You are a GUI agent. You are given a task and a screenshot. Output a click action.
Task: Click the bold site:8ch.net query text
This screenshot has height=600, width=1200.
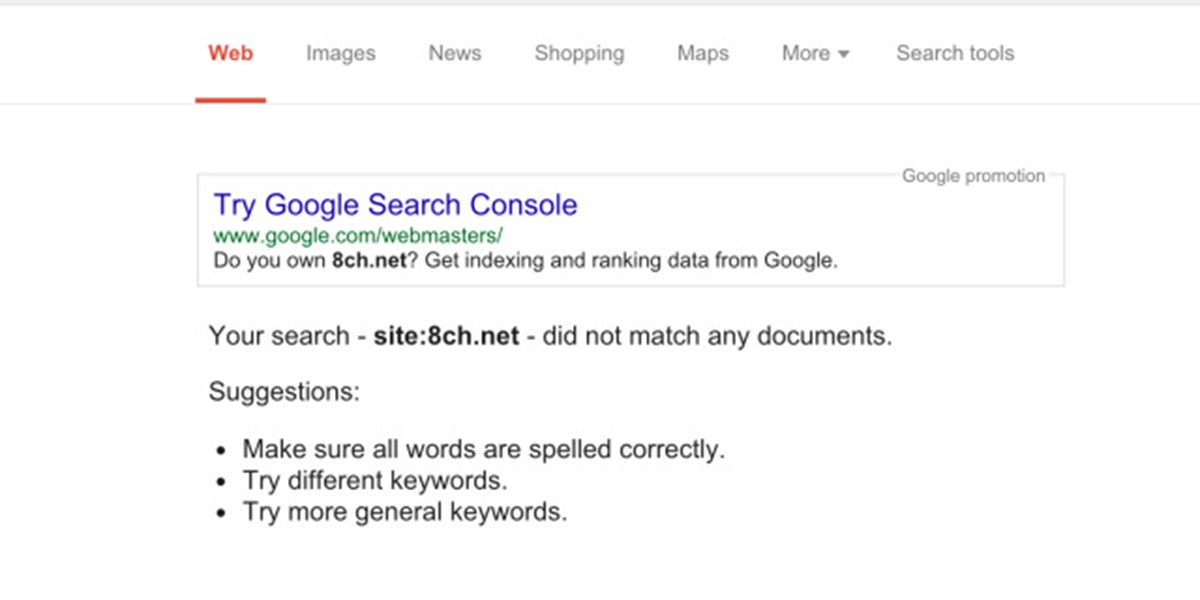pos(446,336)
